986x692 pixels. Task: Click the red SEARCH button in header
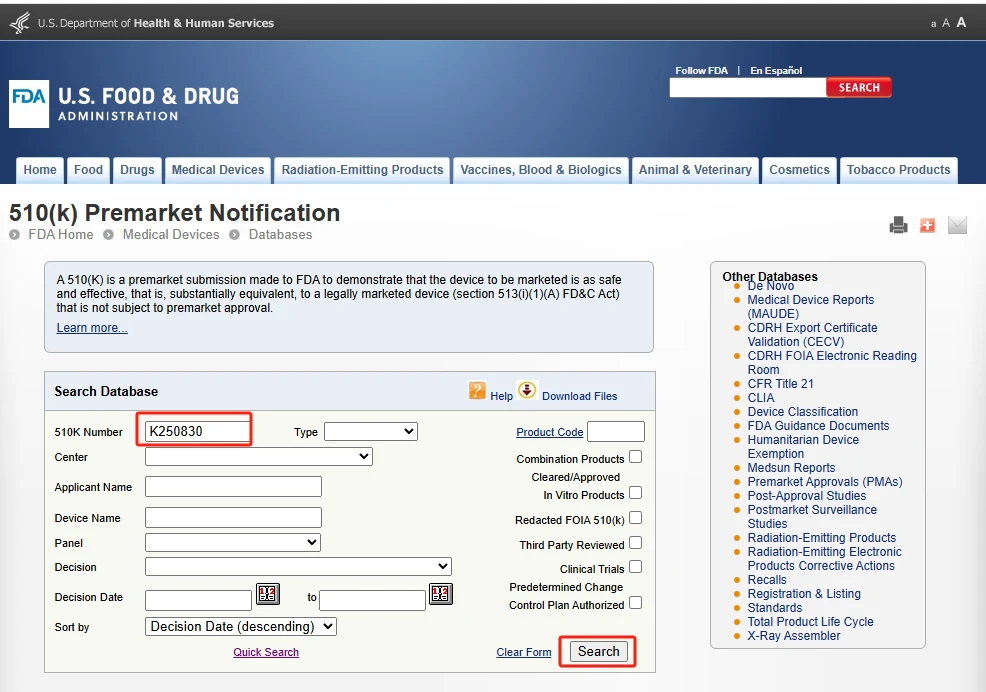tap(859, 87)
